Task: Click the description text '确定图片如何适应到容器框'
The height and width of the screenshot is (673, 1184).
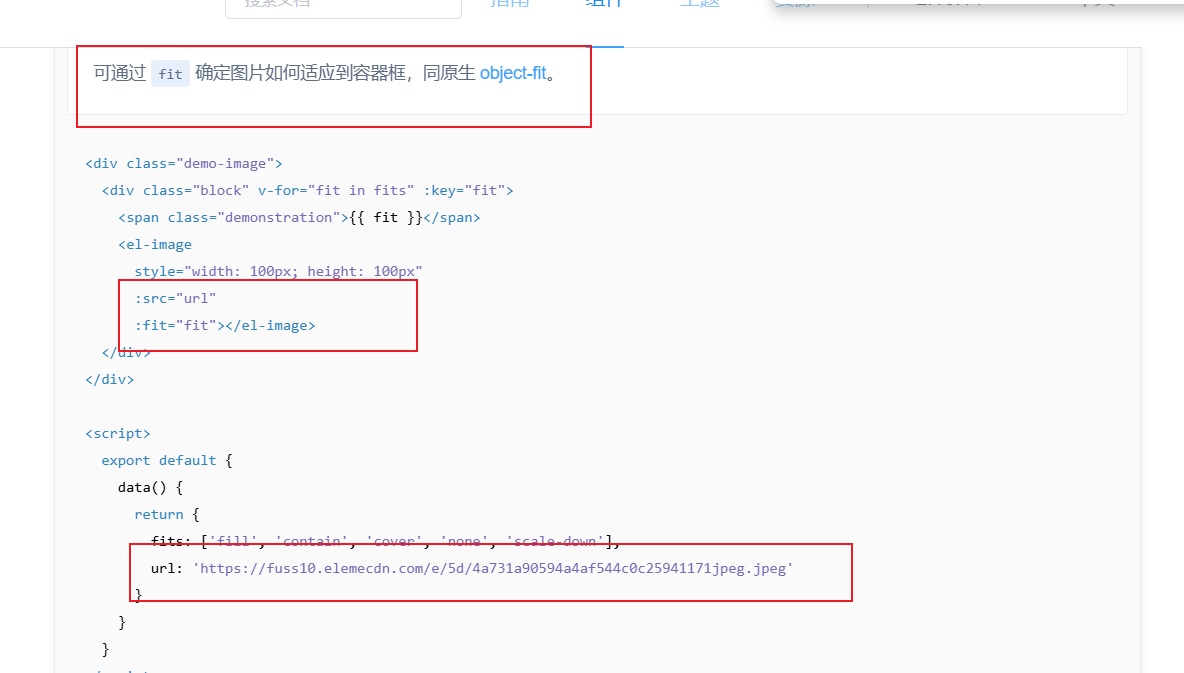Action: [x=301, y=73]
